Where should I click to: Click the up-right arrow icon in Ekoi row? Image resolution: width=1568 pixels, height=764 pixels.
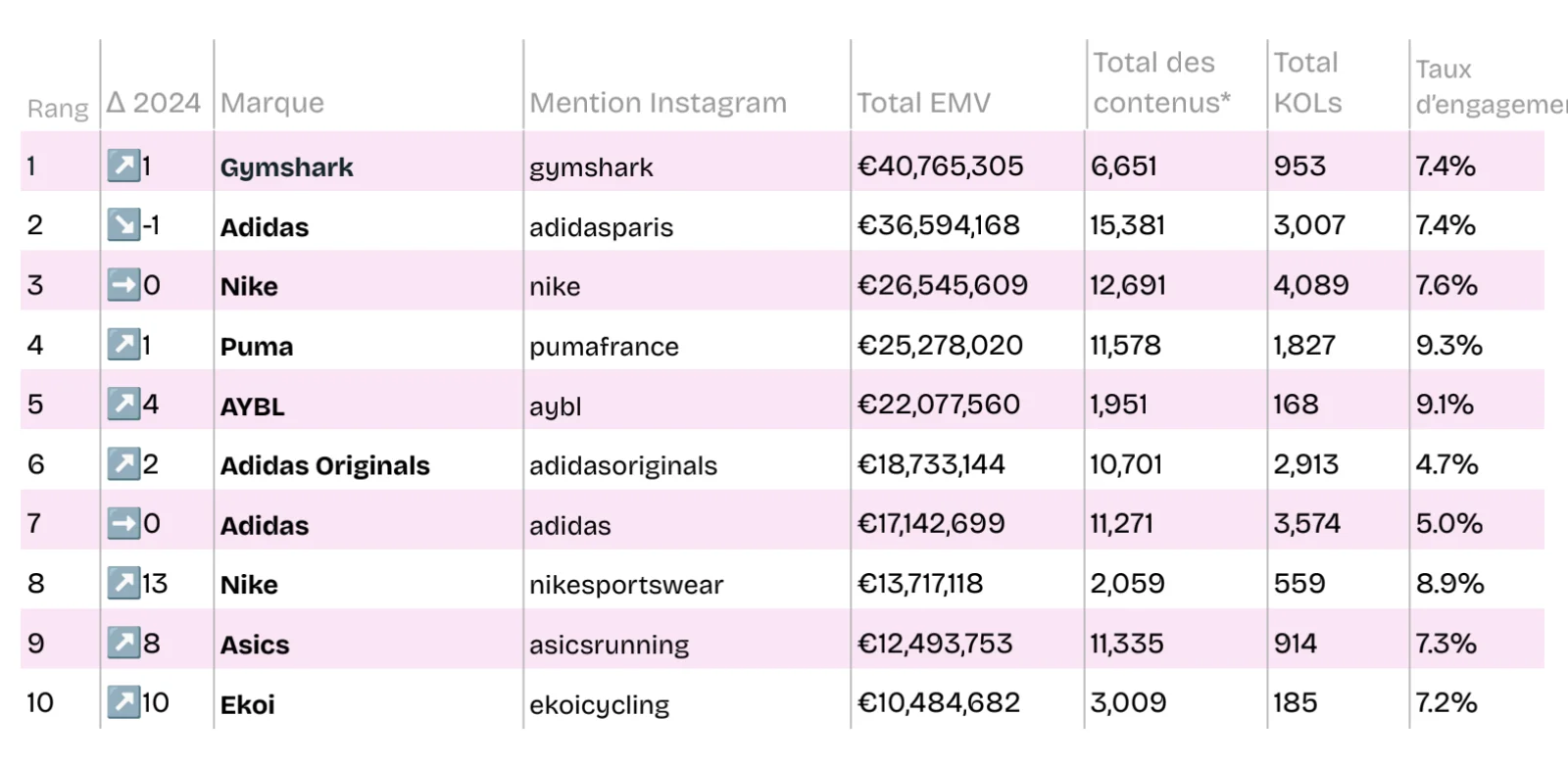pos(123,702)
